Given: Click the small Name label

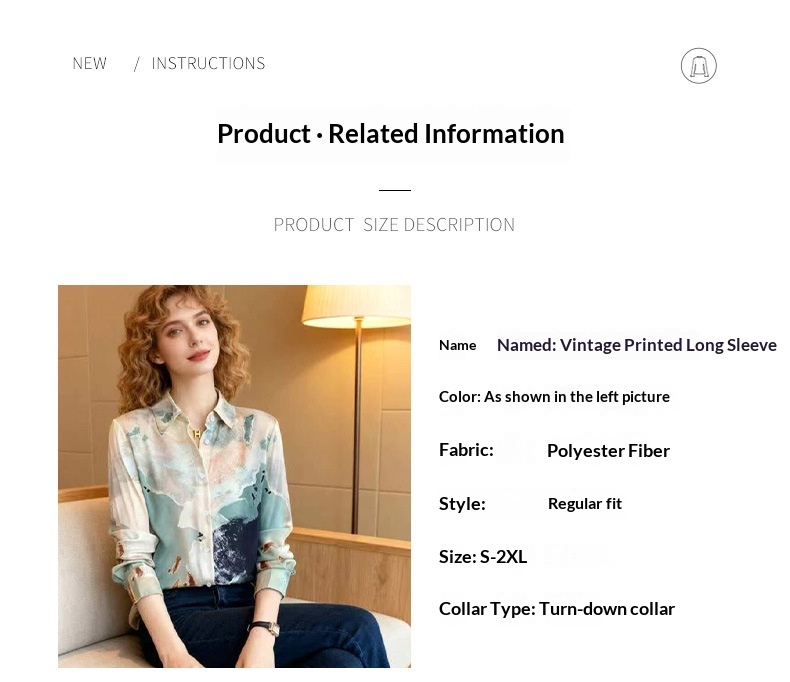Looking at the screenshot, I should (x=457, y=345).
